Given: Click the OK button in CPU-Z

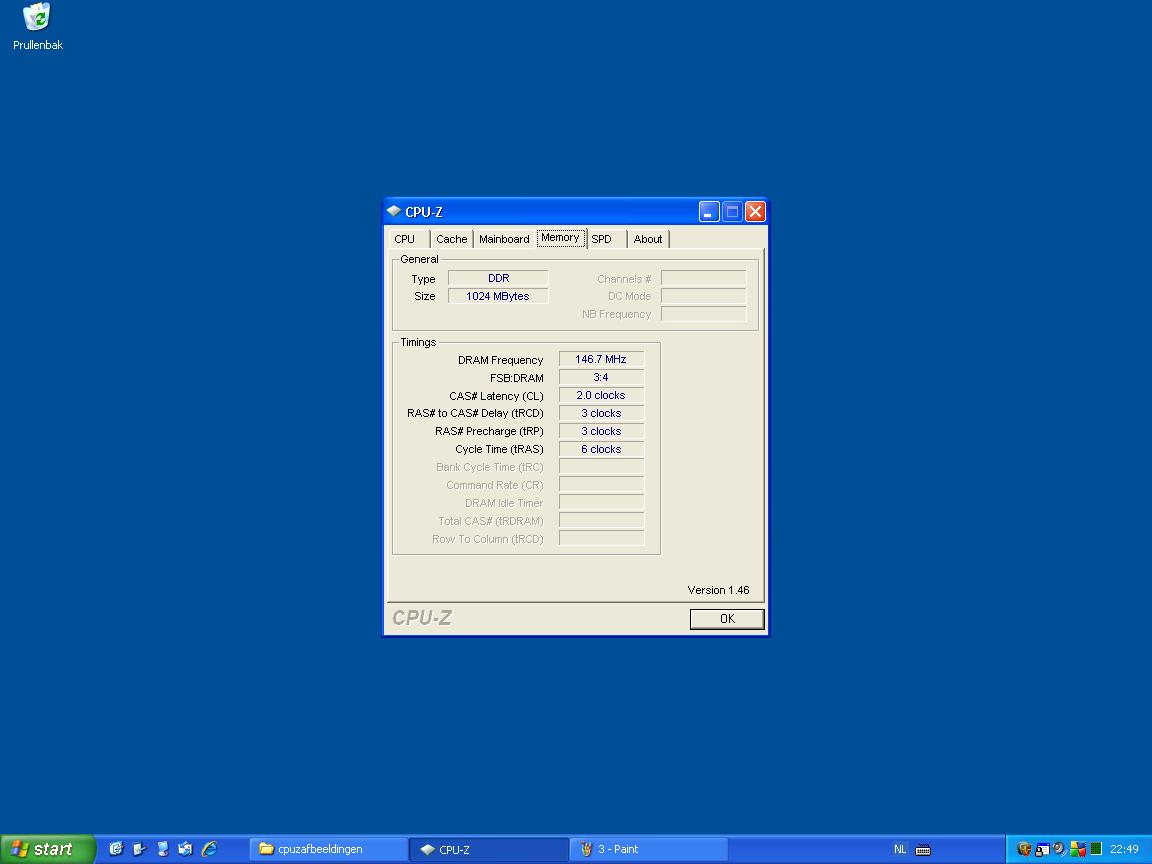Looking at the screenshot, I should pyautogui.click(x=727, y=619).
